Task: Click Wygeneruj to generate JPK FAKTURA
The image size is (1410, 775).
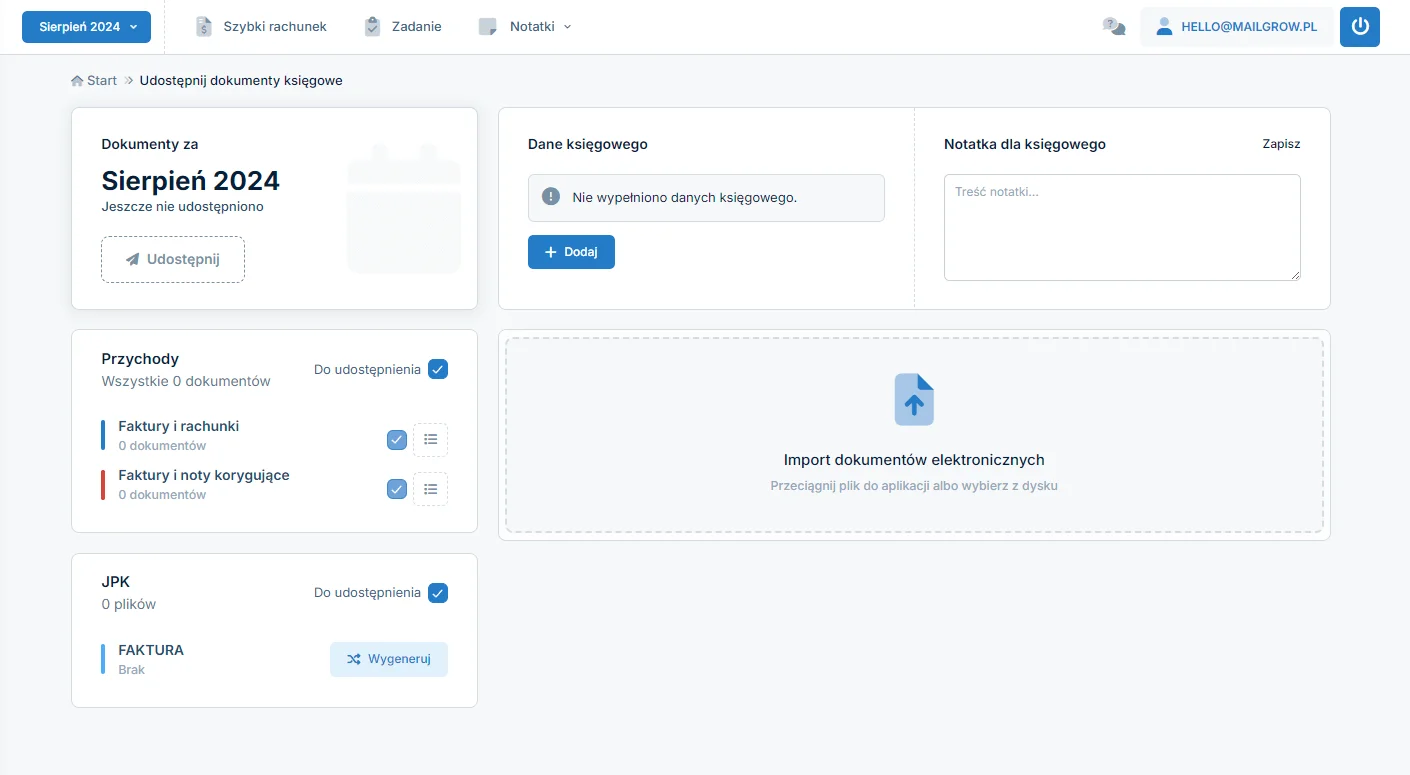Action: (x=389, y=660)
